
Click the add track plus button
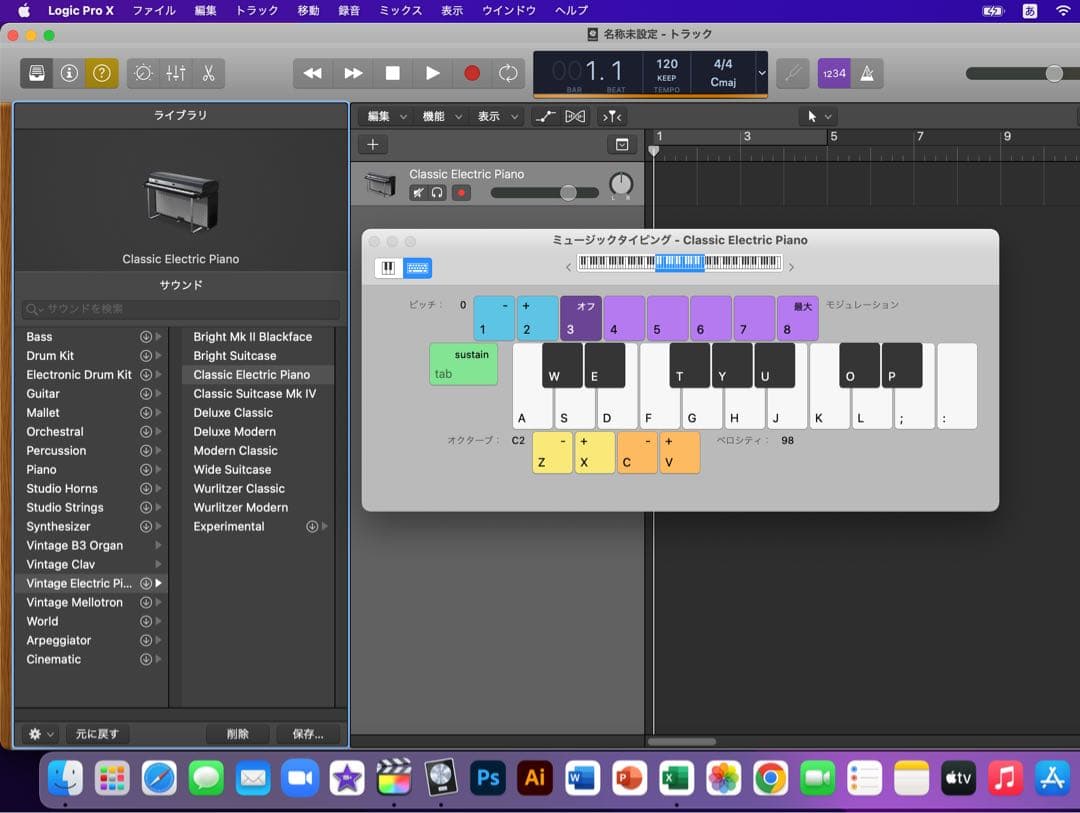[x=372, y=145]
